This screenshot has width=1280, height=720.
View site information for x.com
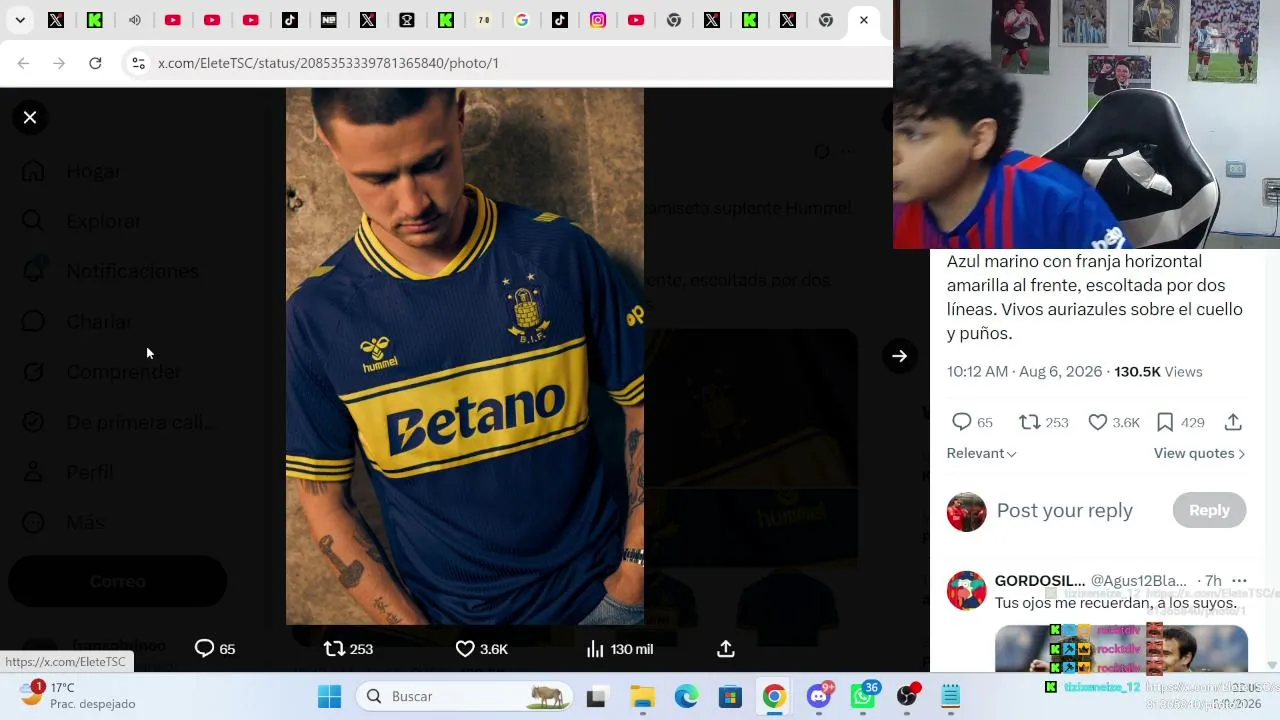coord(138,63)
